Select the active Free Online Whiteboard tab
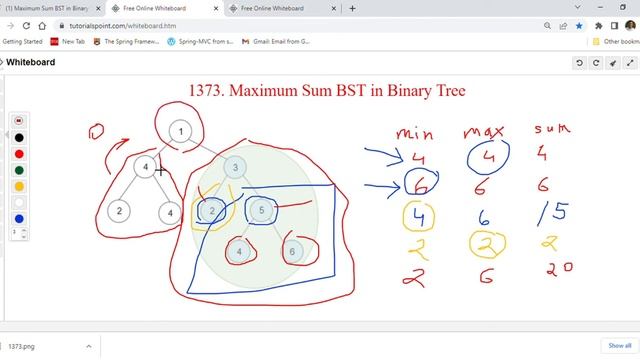 163,8
